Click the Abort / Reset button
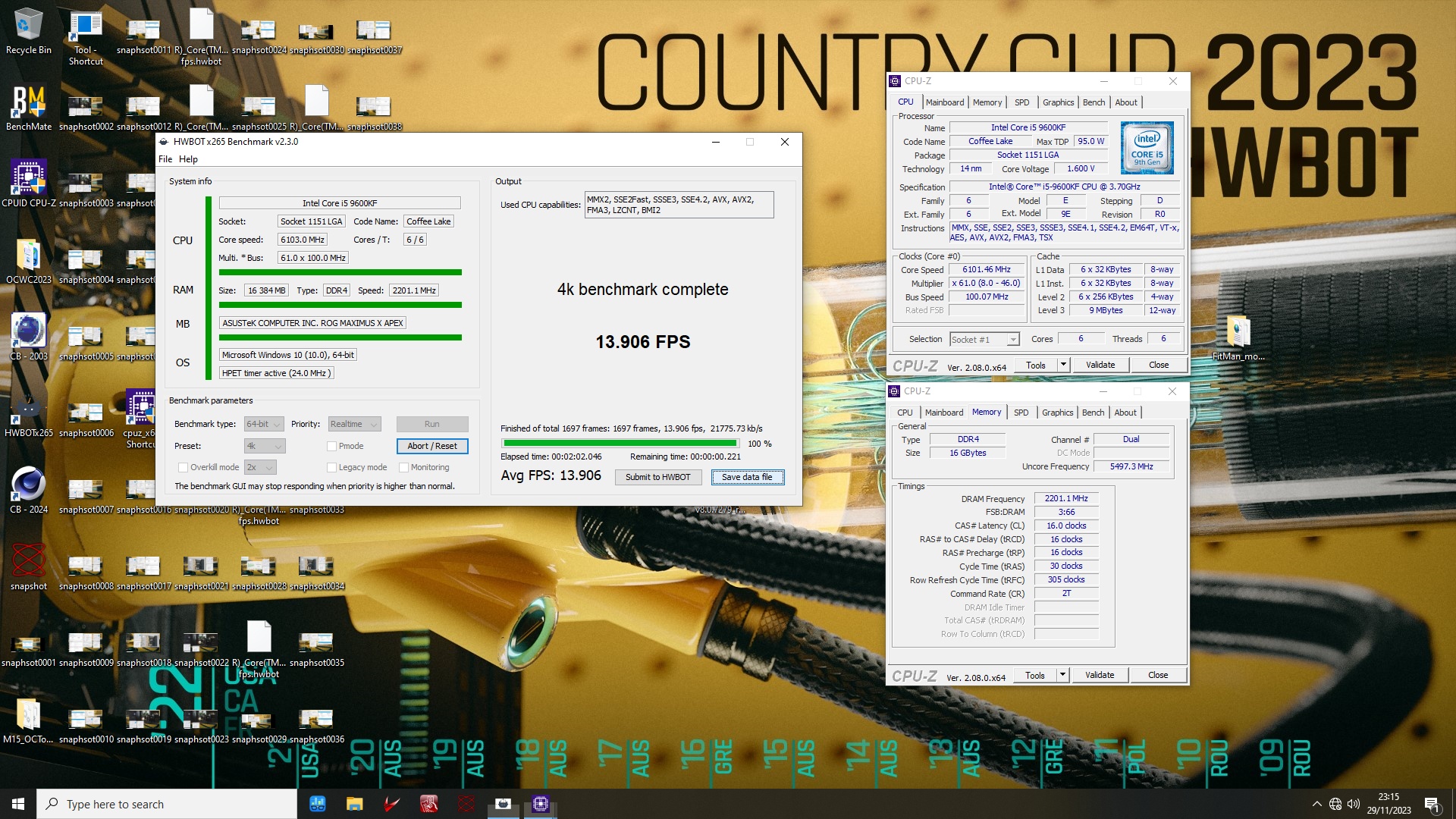The width and height of the screenshot is (1456, 819). pos(432,446)
